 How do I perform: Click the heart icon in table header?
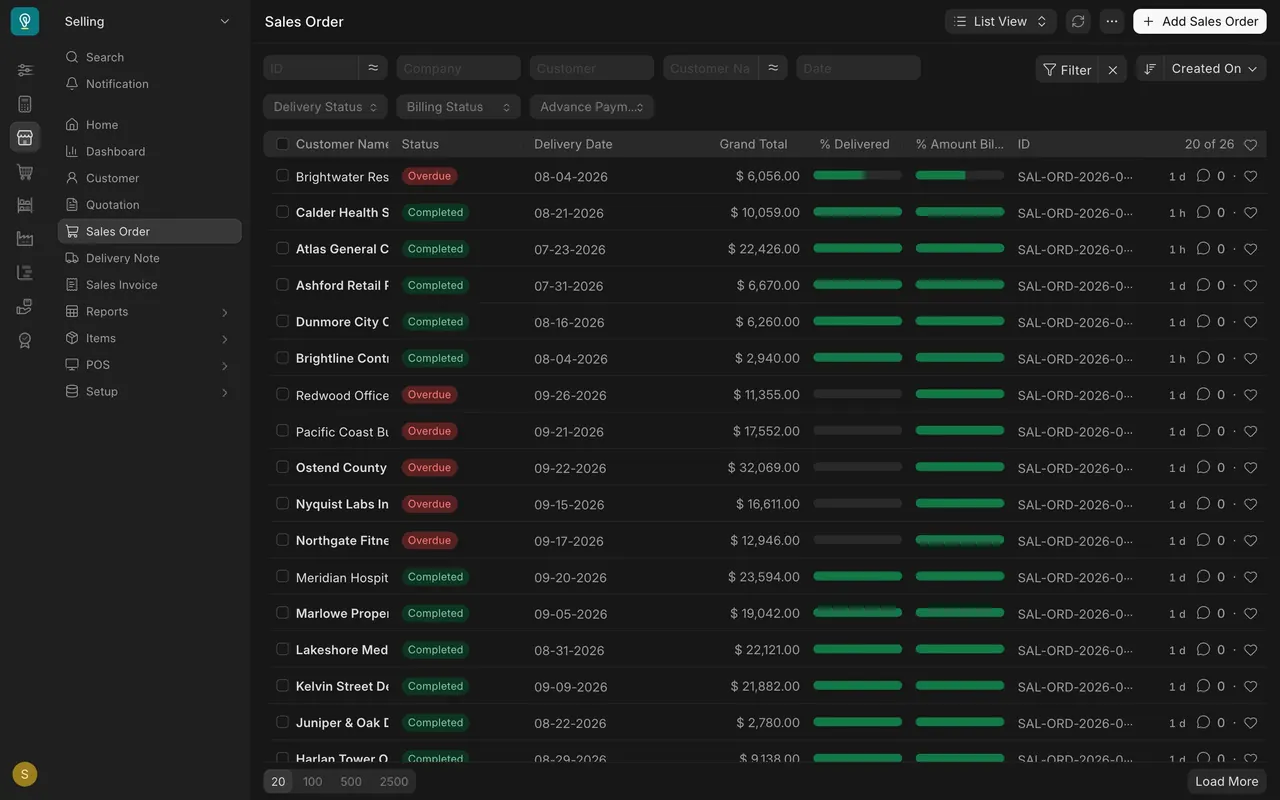click(1250, 145)
